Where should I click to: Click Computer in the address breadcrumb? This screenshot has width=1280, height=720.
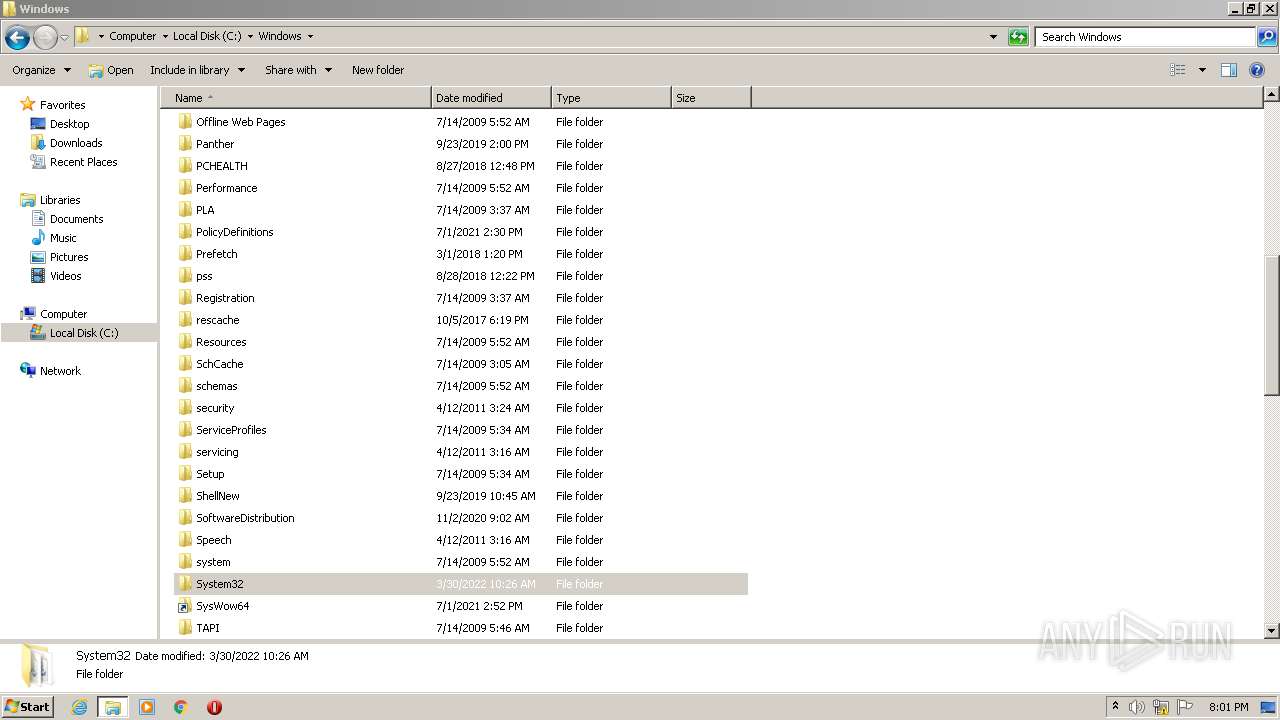pyautogui.click(x=132, y=36)
